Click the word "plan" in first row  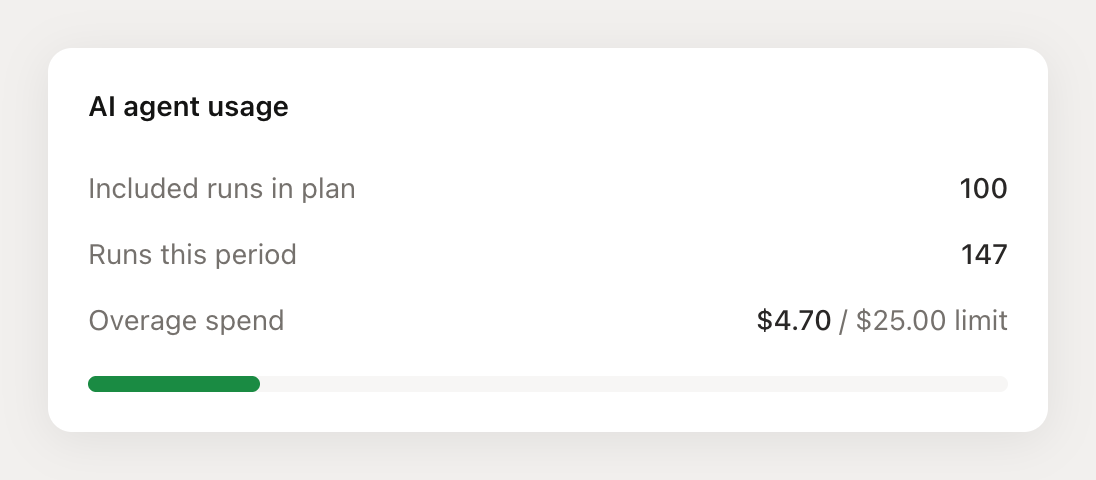pyautogui.click(x=330, y=188)
